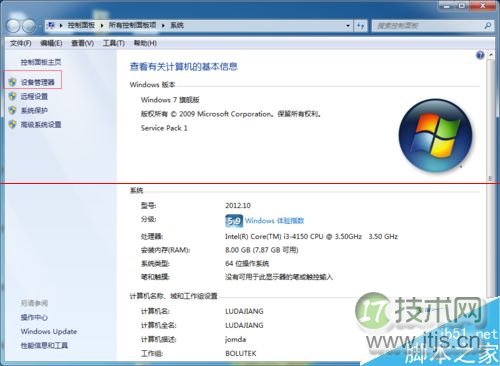The width and height of the screenshot is (500, 366).
Task: Open 系统保护 link
Action: (x=34, y=110)
